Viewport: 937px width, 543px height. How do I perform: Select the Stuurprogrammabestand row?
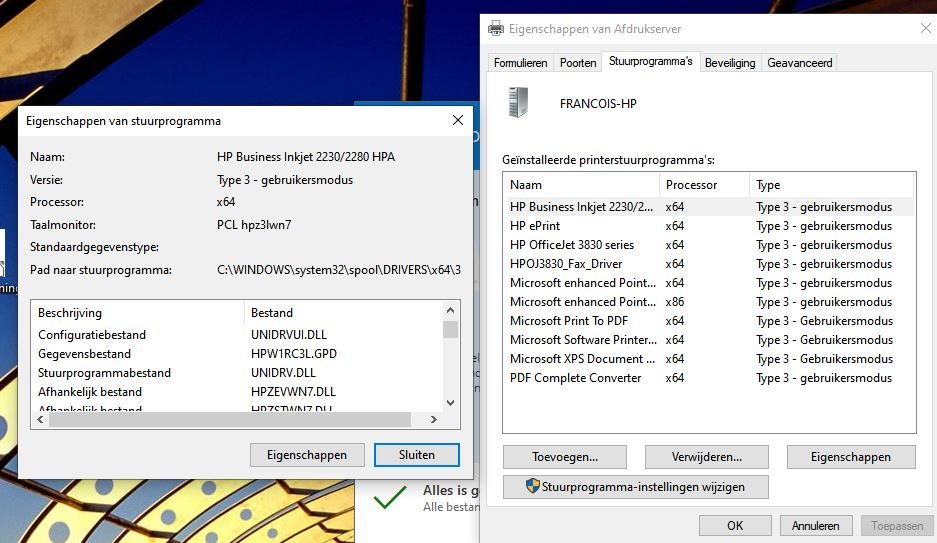click(x=238, y=373)
